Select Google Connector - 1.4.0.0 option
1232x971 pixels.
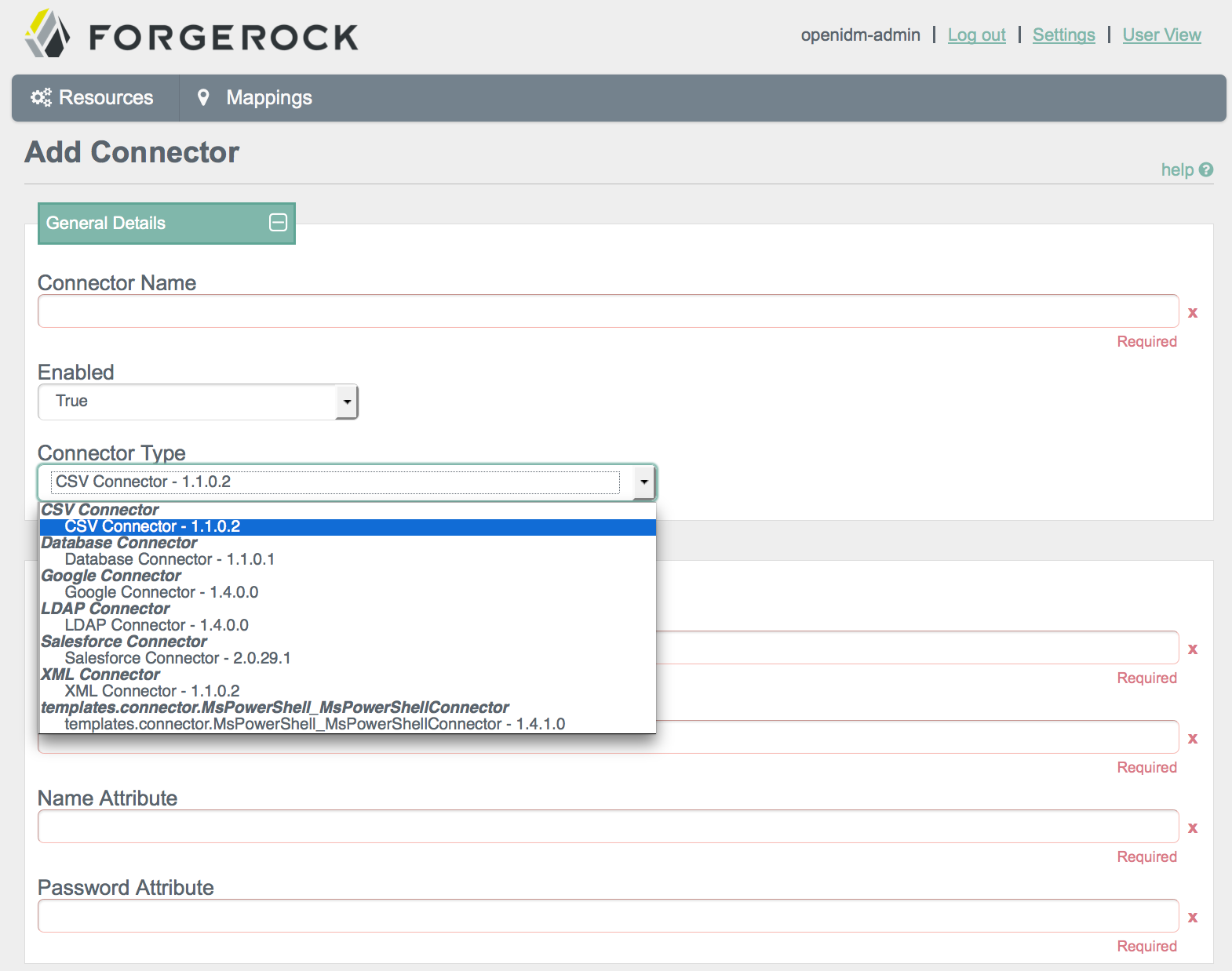coord(348,592)
